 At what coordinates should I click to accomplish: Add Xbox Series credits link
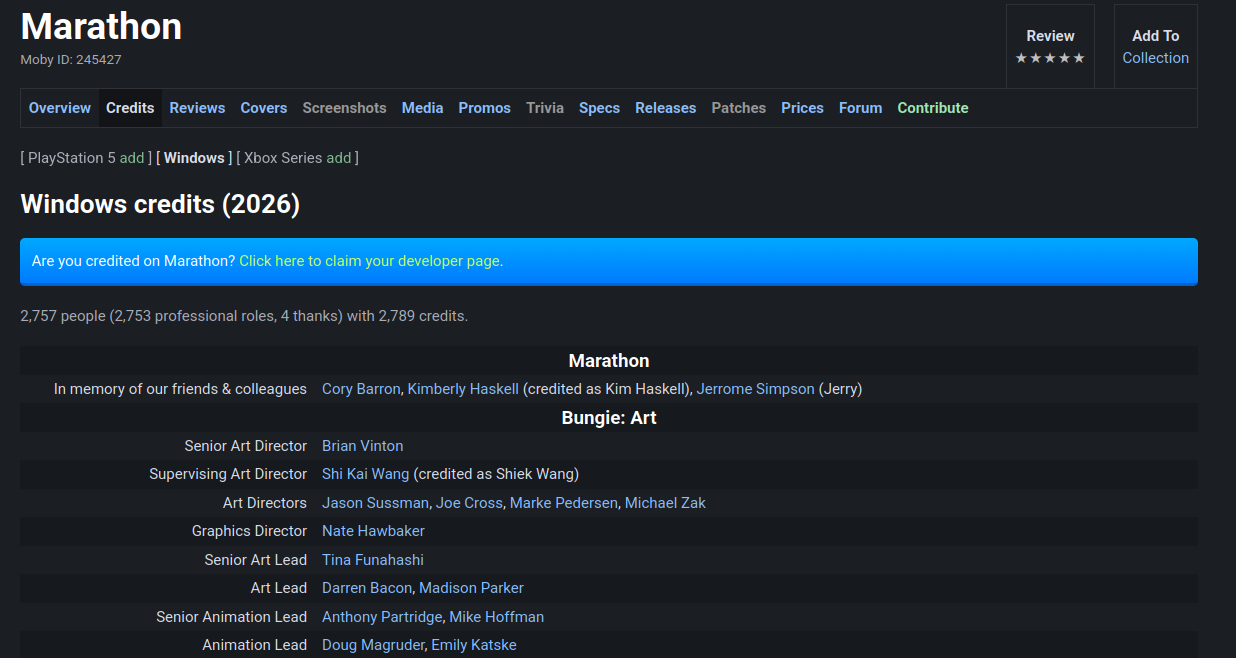(339, 158)
